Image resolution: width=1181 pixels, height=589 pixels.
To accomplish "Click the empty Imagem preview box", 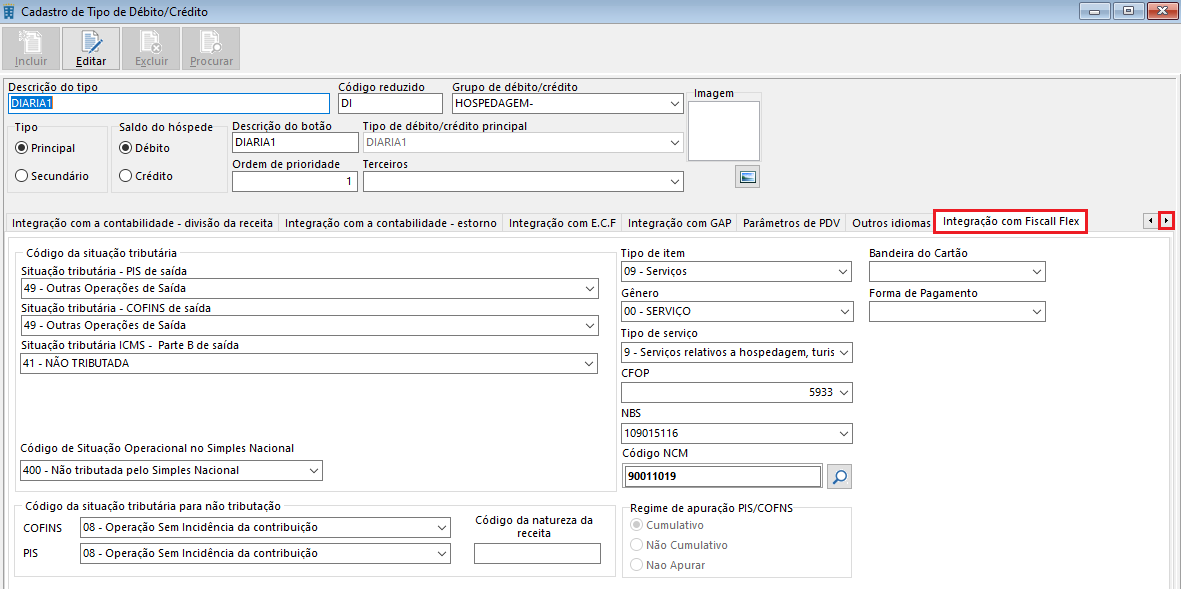I will pos(724,131).
